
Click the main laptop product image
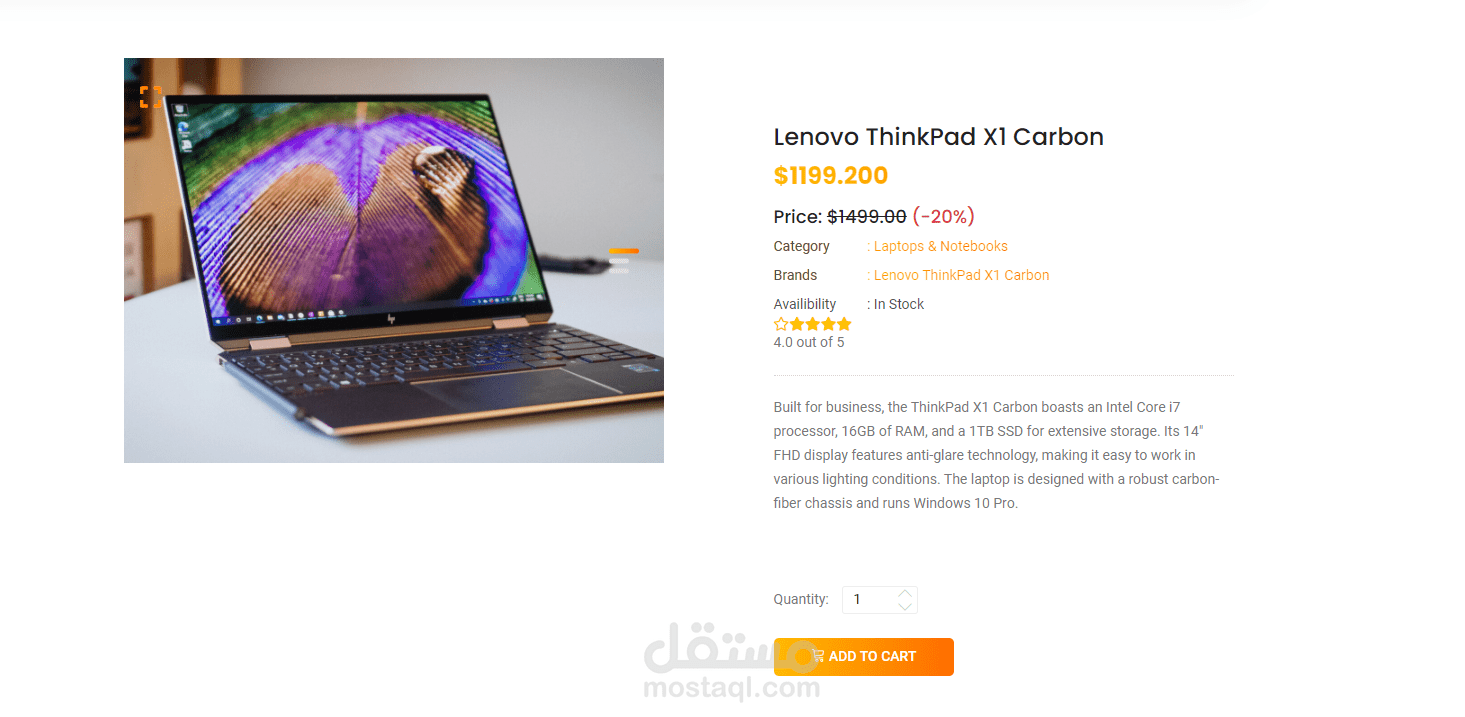point(394,260)
